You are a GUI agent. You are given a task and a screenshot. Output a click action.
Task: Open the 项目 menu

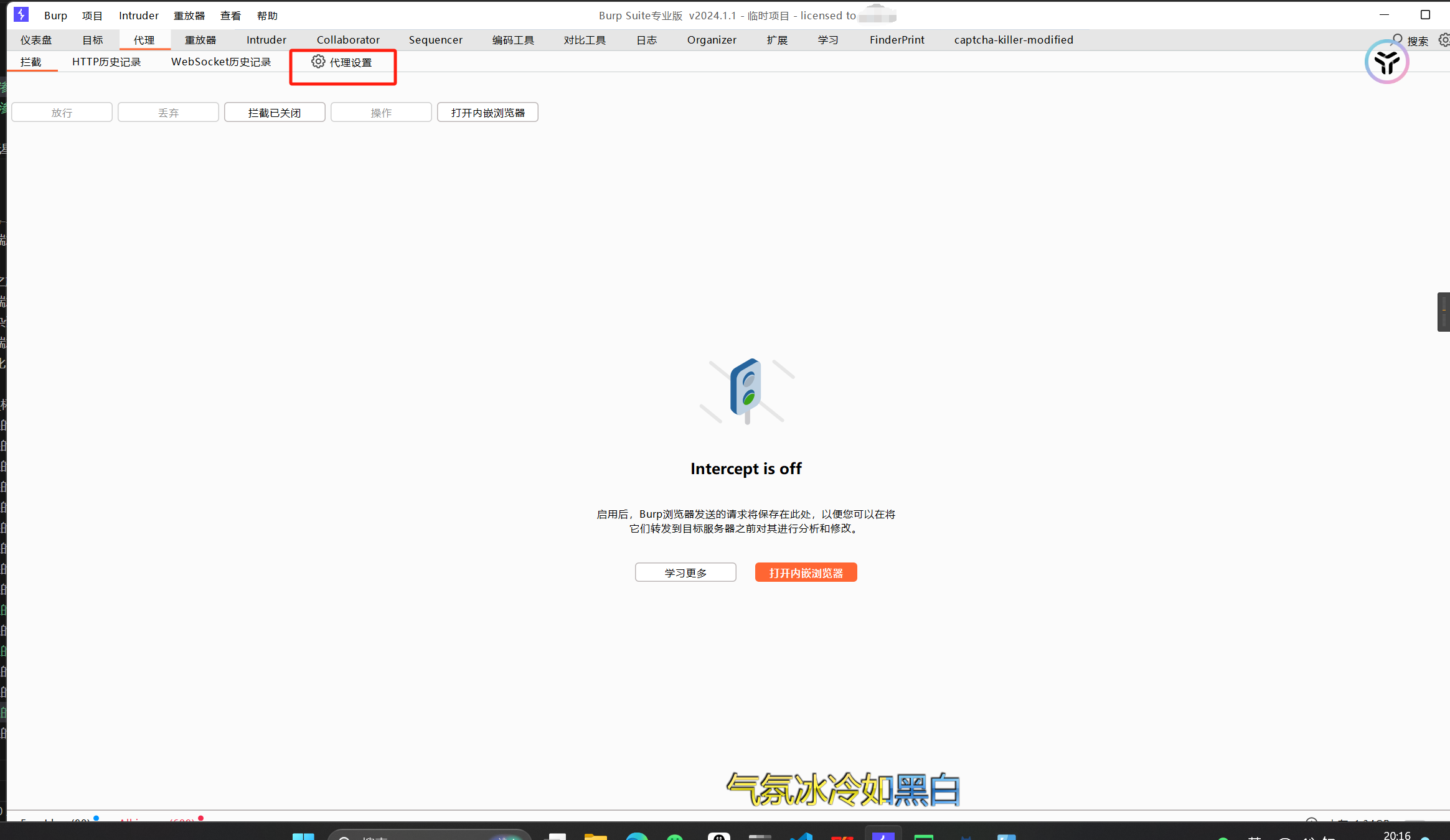[x=92, y=16]
